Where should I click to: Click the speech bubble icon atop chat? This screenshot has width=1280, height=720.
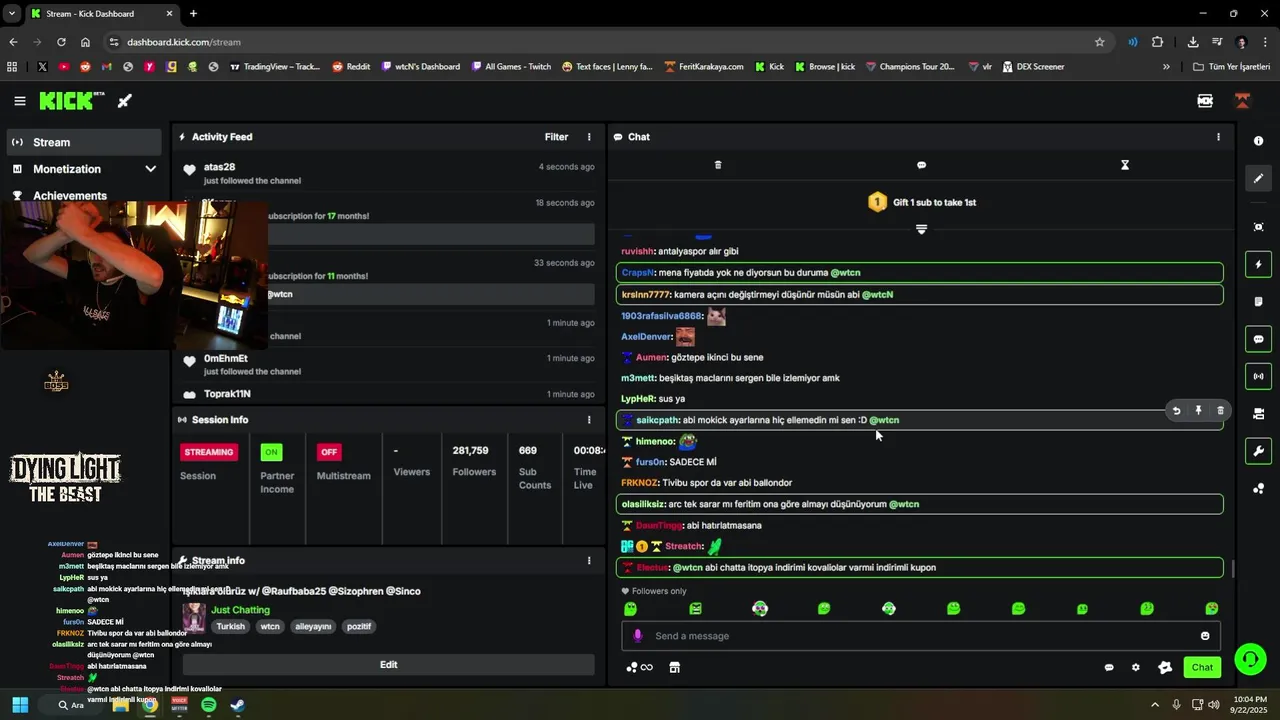pyautogui.click(x=921, y=165)
